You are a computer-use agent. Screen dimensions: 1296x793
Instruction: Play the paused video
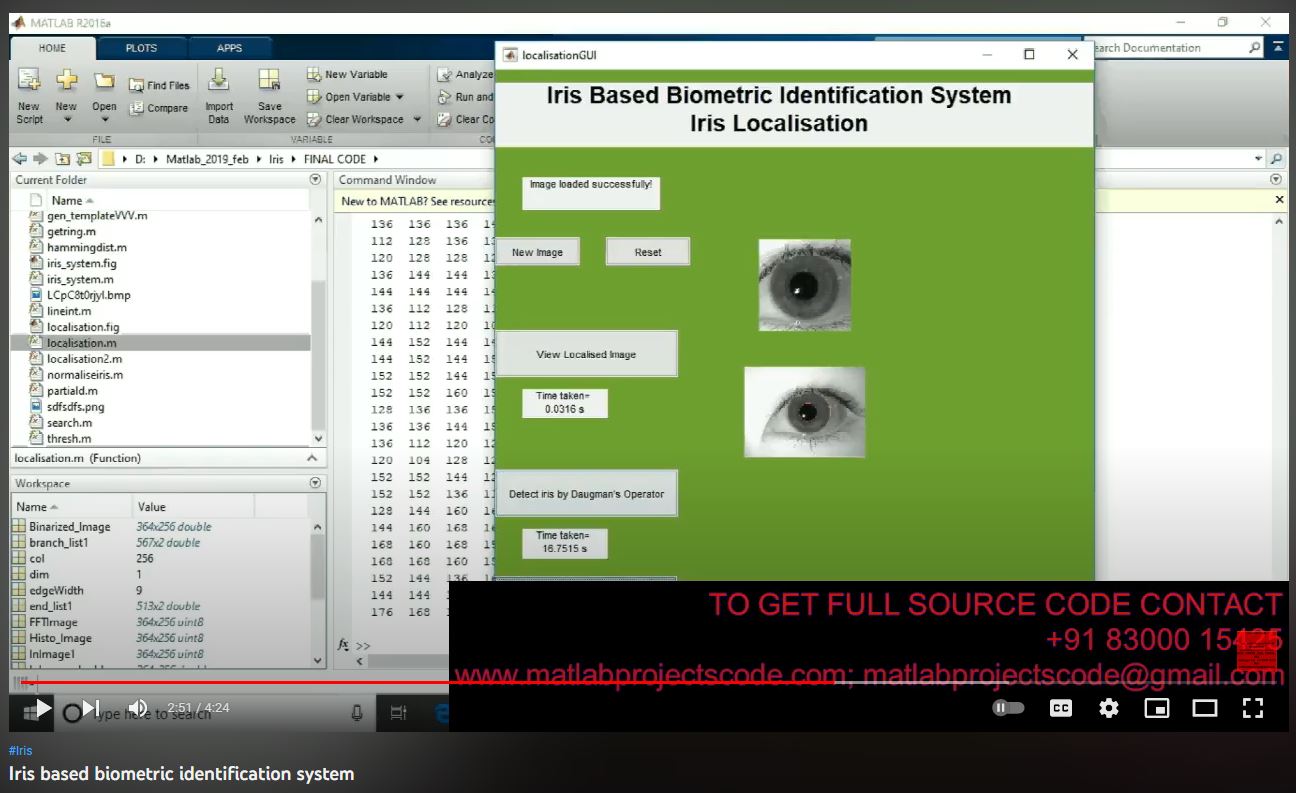pos(43,708)
